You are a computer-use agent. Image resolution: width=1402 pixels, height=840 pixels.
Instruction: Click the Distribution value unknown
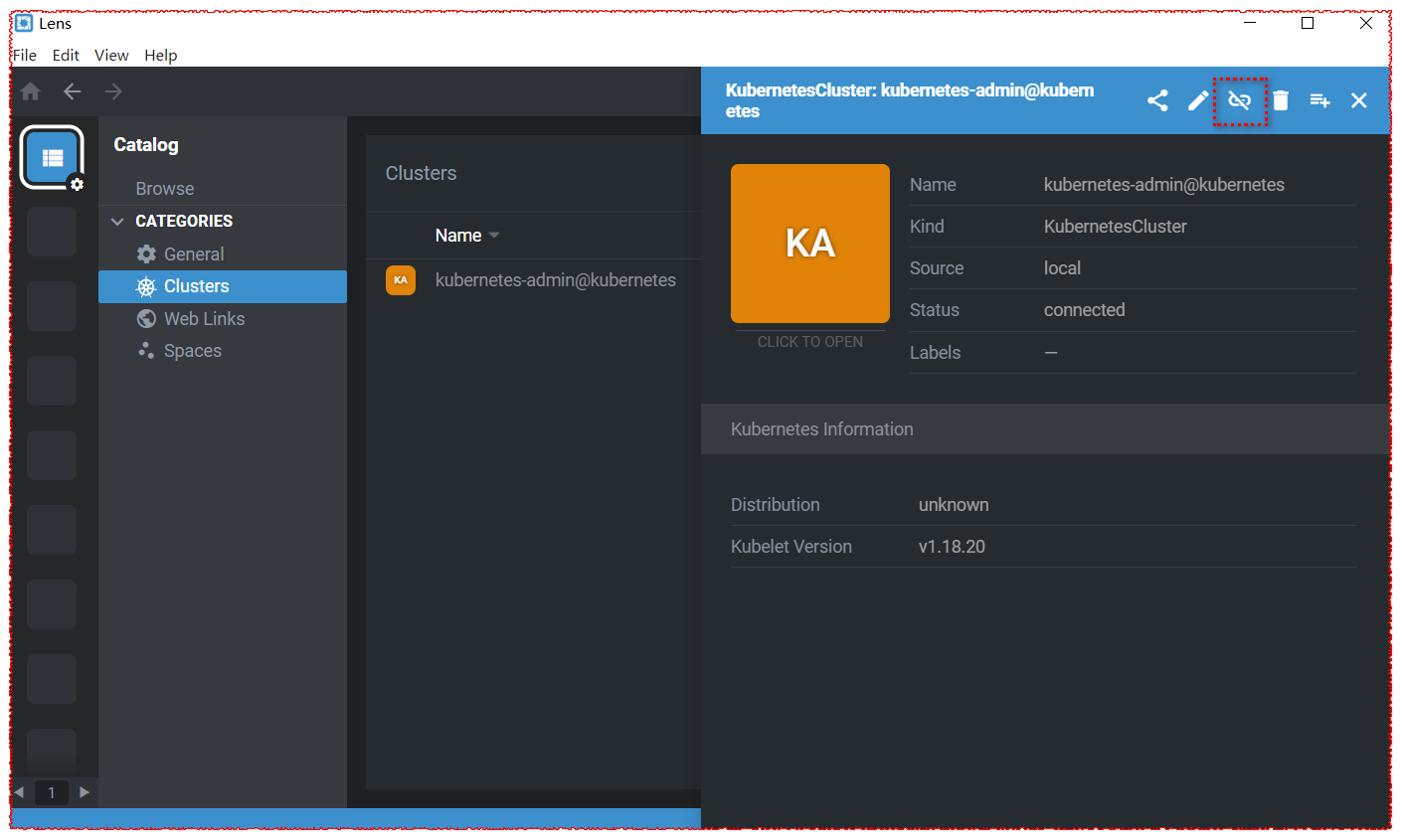(954, 505)
